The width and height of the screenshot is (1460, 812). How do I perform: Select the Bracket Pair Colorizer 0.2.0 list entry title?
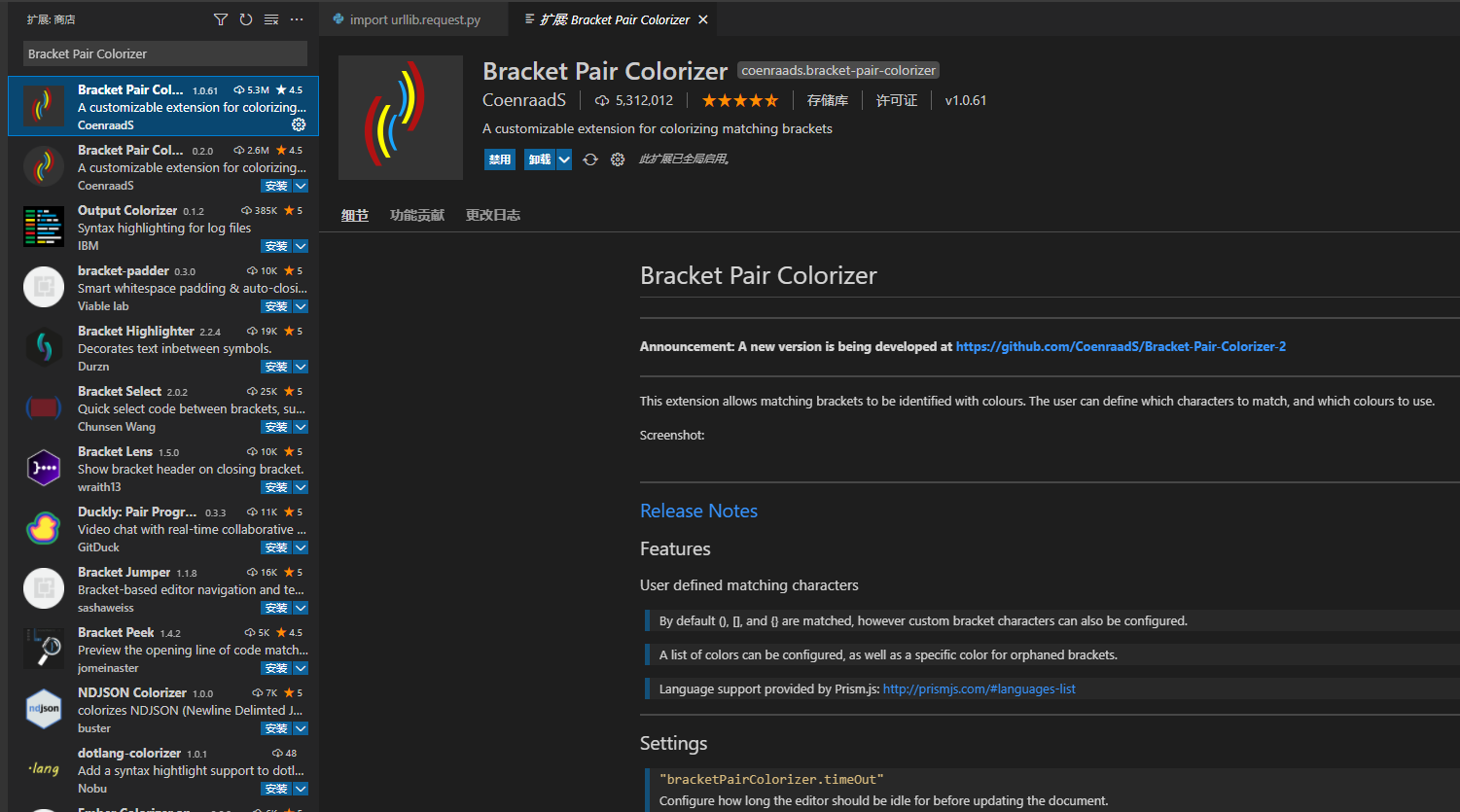click(130, 150)
